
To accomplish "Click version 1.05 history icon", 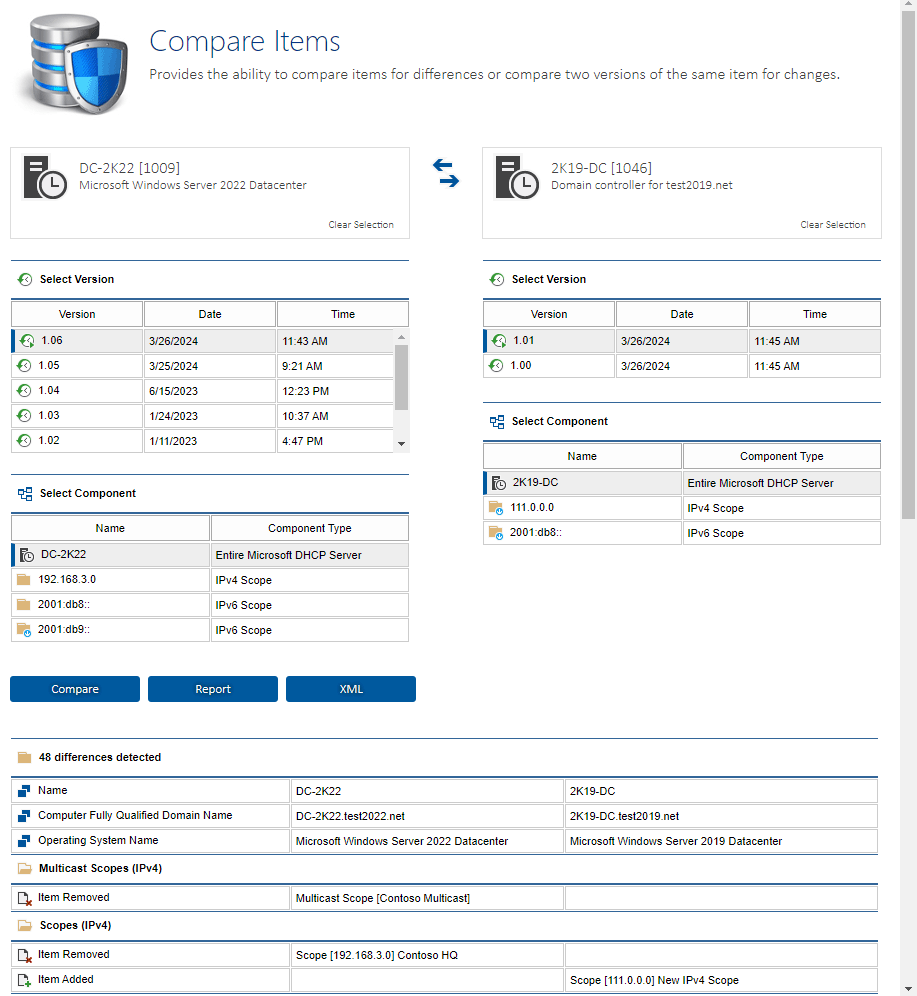I will (24, 366).
